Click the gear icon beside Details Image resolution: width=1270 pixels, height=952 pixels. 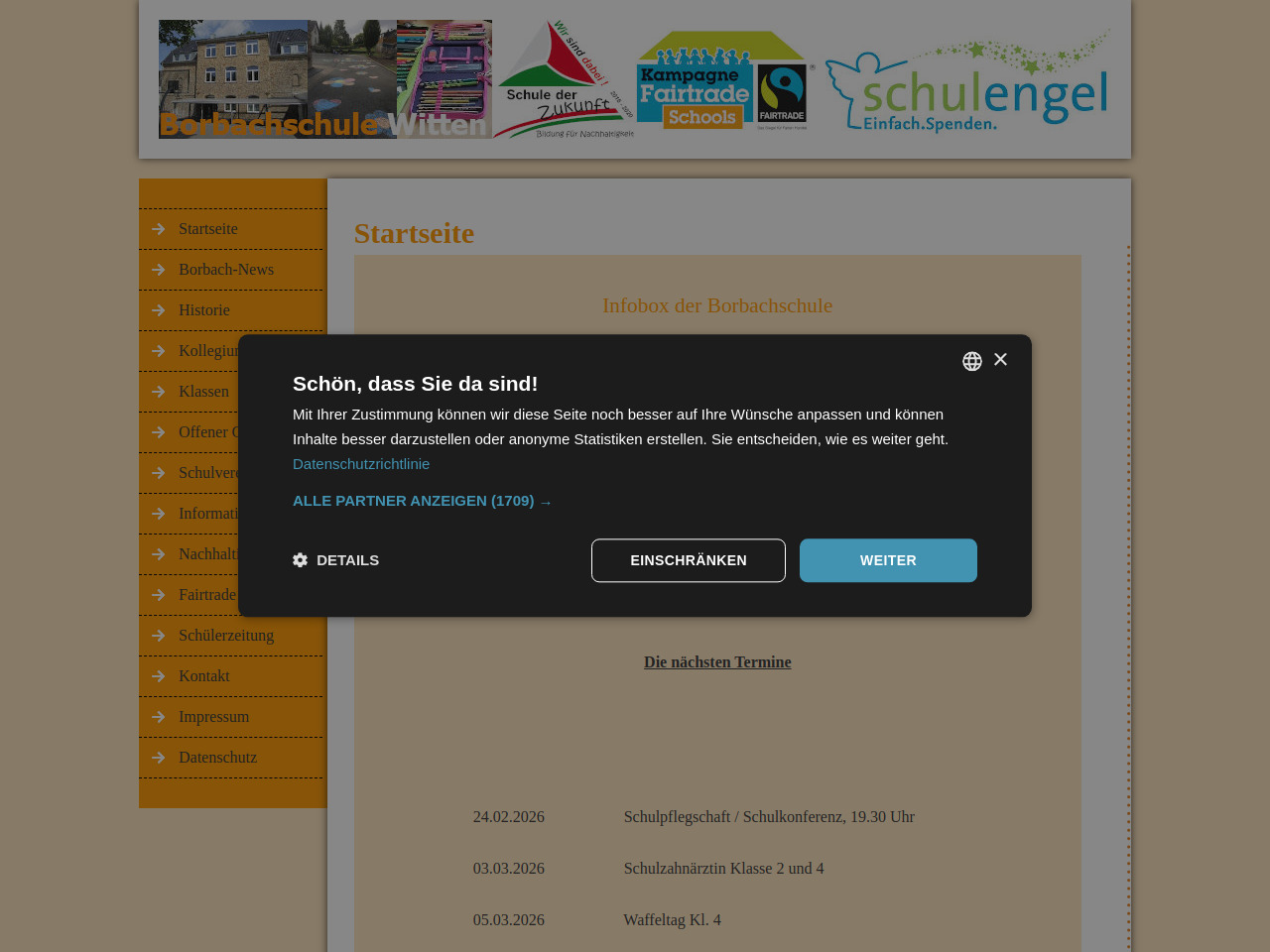tap(300, 560)
